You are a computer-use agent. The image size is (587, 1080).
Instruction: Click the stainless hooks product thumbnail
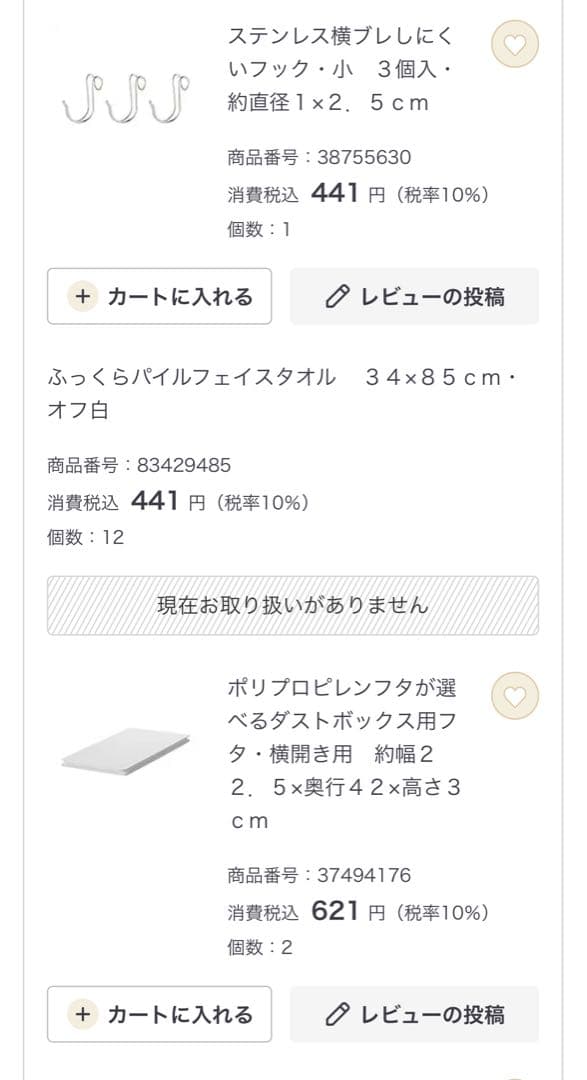pyautogui.click(x=125, y=95)
